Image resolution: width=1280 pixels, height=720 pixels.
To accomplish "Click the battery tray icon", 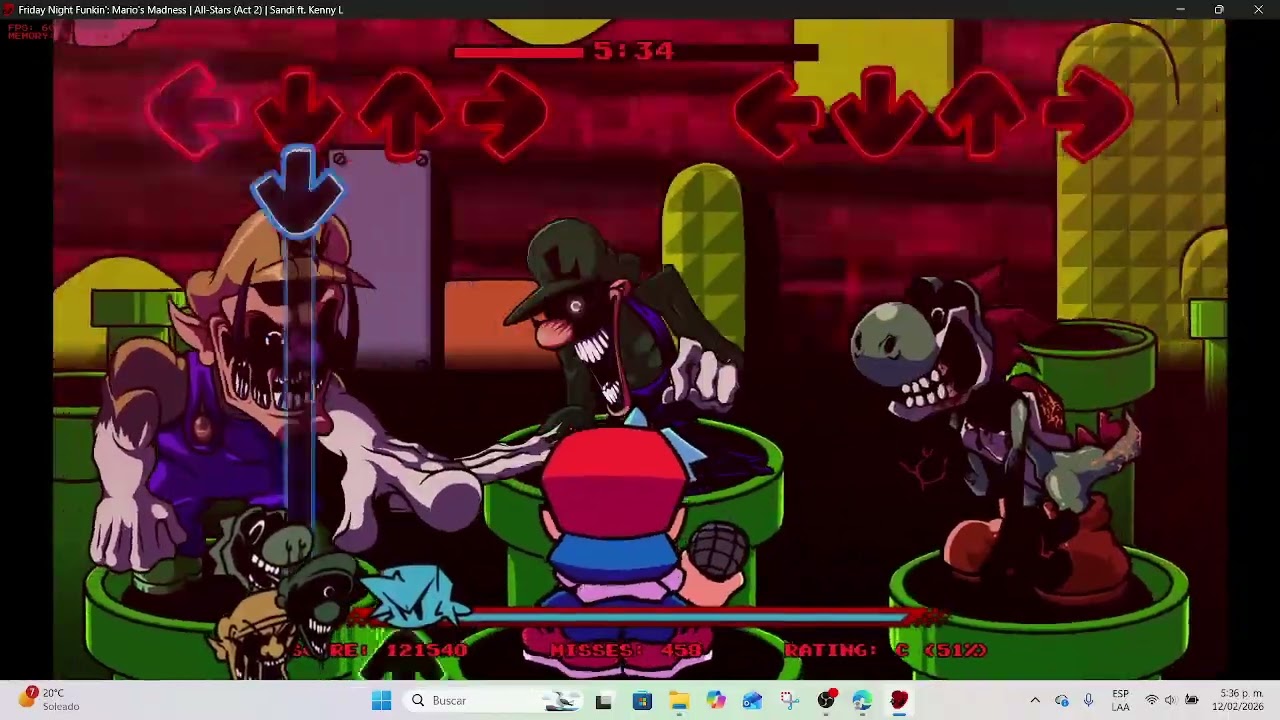I will 1191,701.
